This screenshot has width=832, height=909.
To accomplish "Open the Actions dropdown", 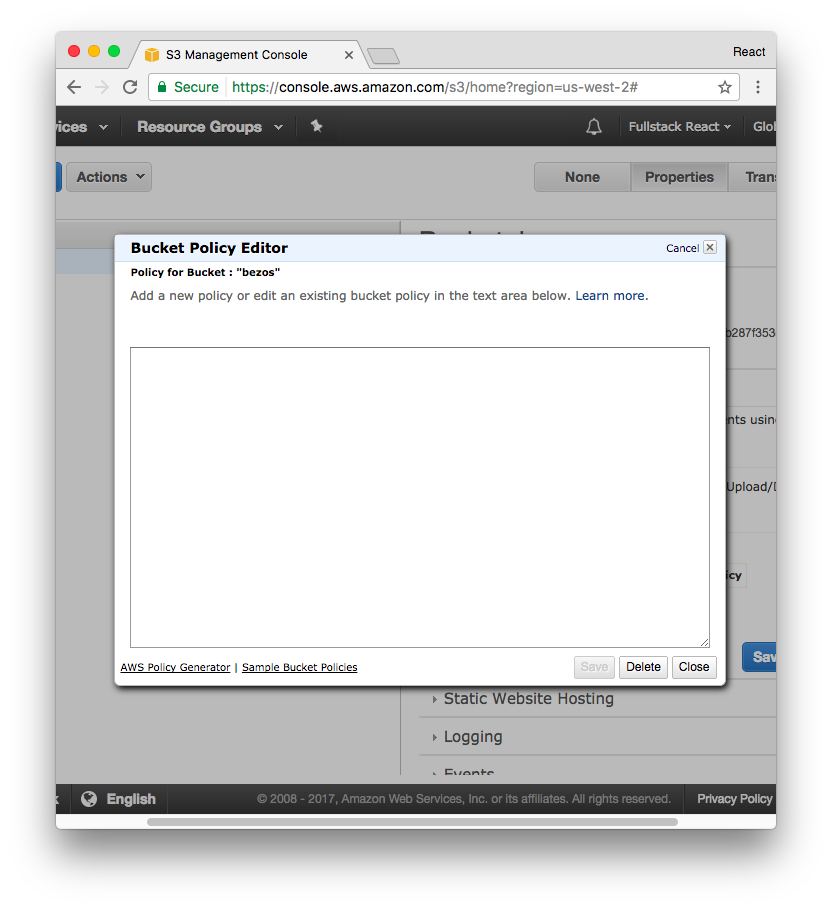I will [109, 177].
